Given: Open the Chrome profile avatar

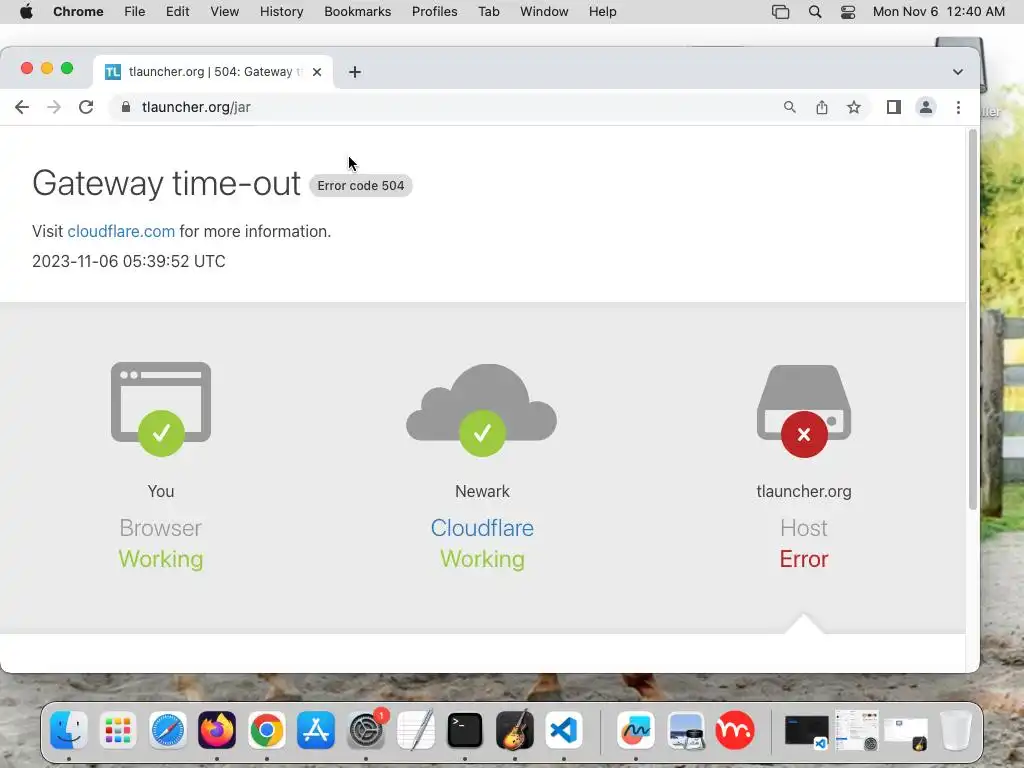Looking at the screenshot, I should (x=925, y=107).
